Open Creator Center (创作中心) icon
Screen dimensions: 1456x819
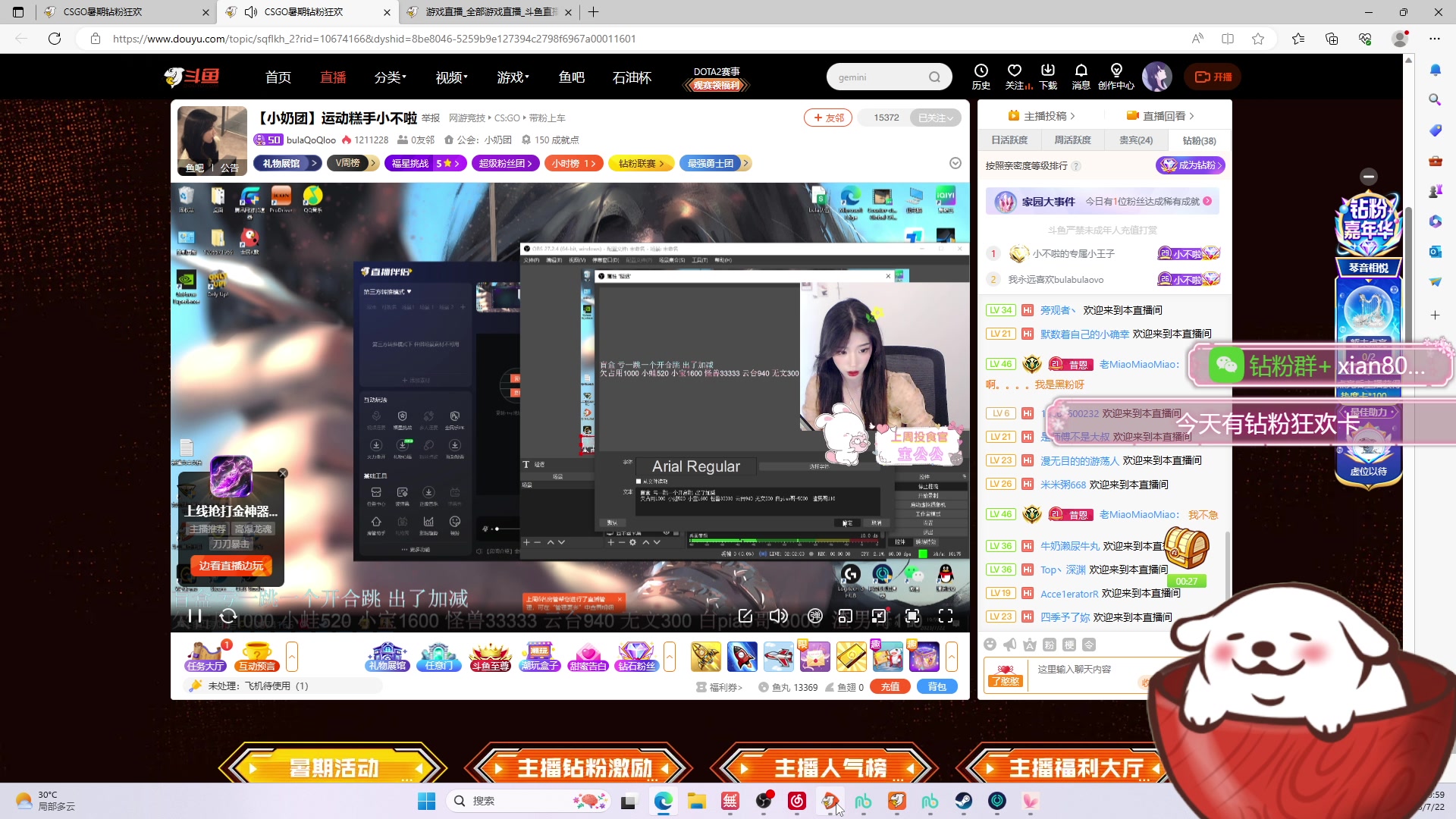tap(1116, 77)
